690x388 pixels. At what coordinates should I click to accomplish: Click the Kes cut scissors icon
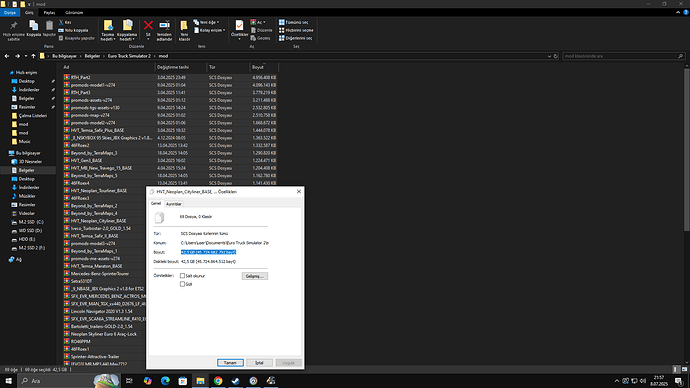click(61, 22)
